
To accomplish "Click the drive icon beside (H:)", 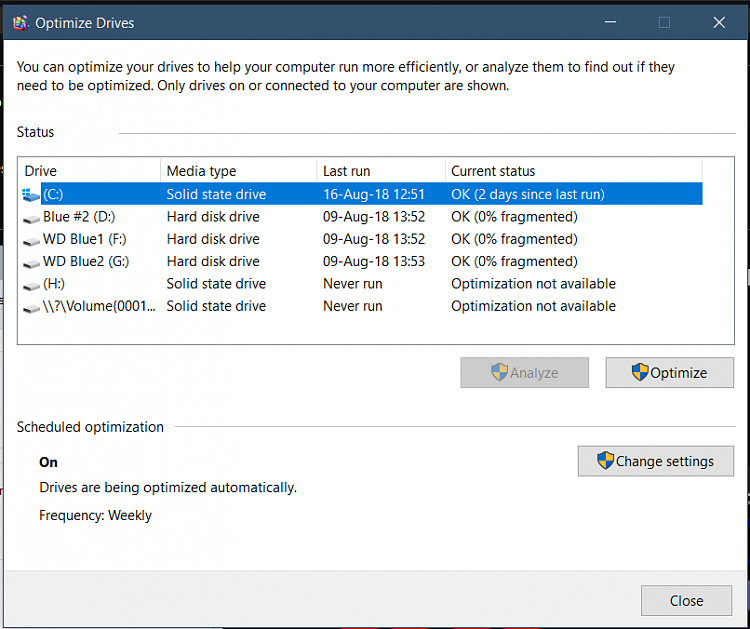I will point(32,286).
